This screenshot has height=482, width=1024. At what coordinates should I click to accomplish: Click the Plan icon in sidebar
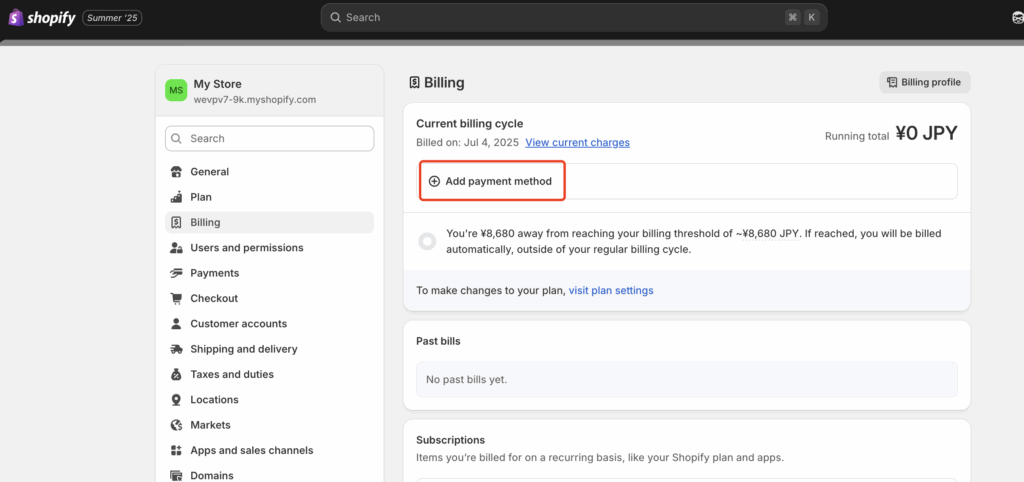pyautogui.click(x=177, y=197)
